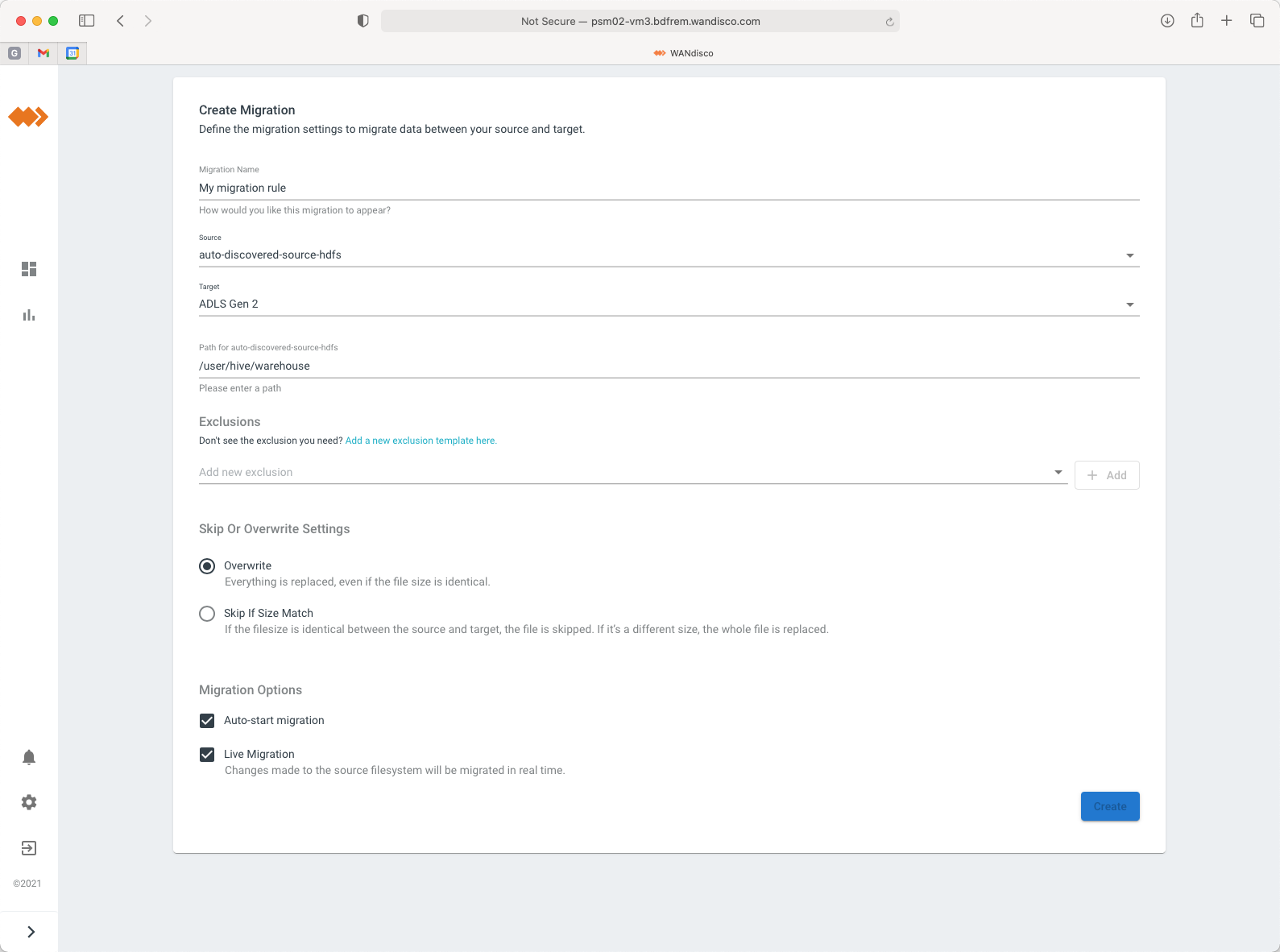Open the dashboard icon in sidebar
This screenshot has width=1280, height=952.
[x=29, y=269]
